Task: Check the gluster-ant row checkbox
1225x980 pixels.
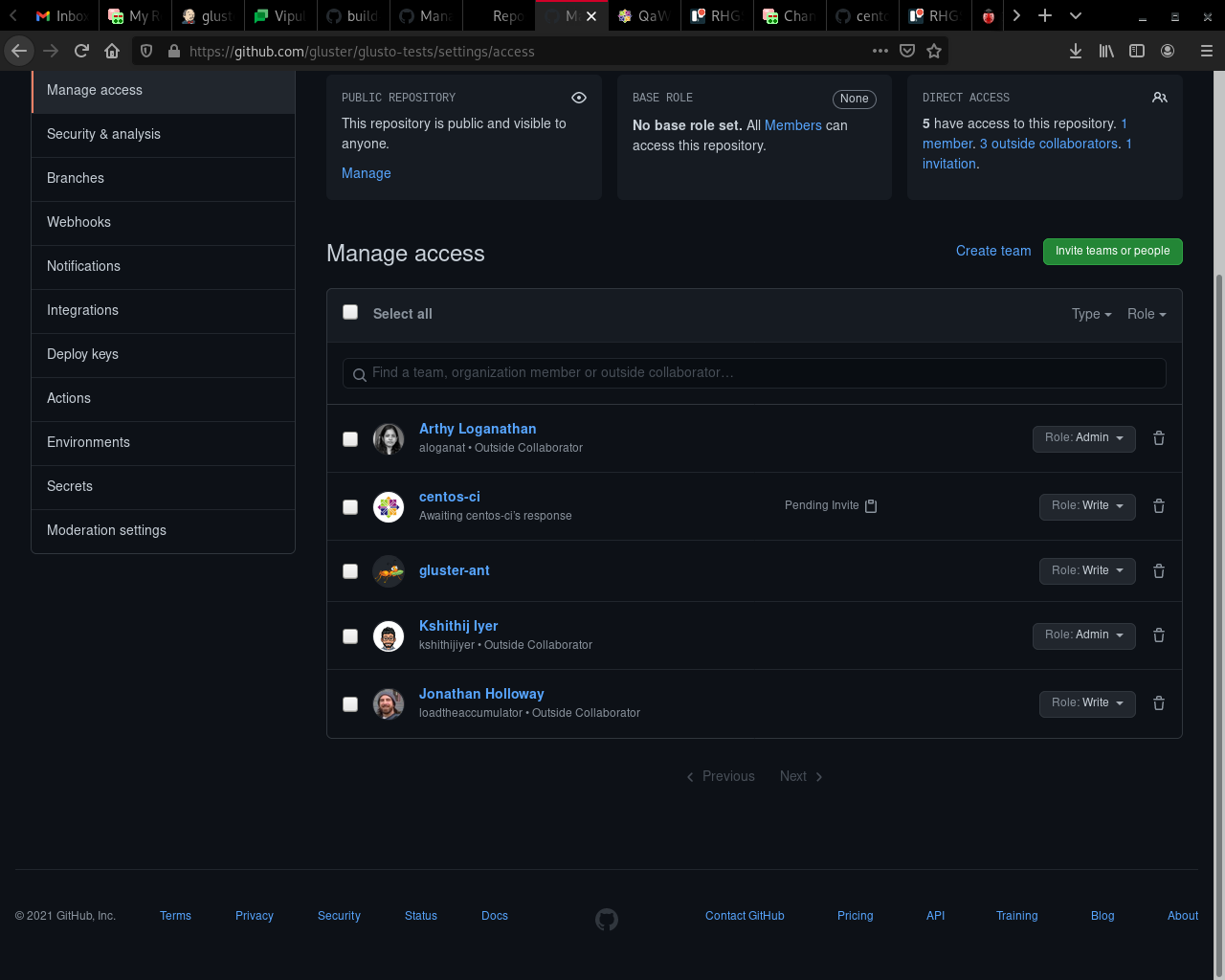Action: (350, 571)
